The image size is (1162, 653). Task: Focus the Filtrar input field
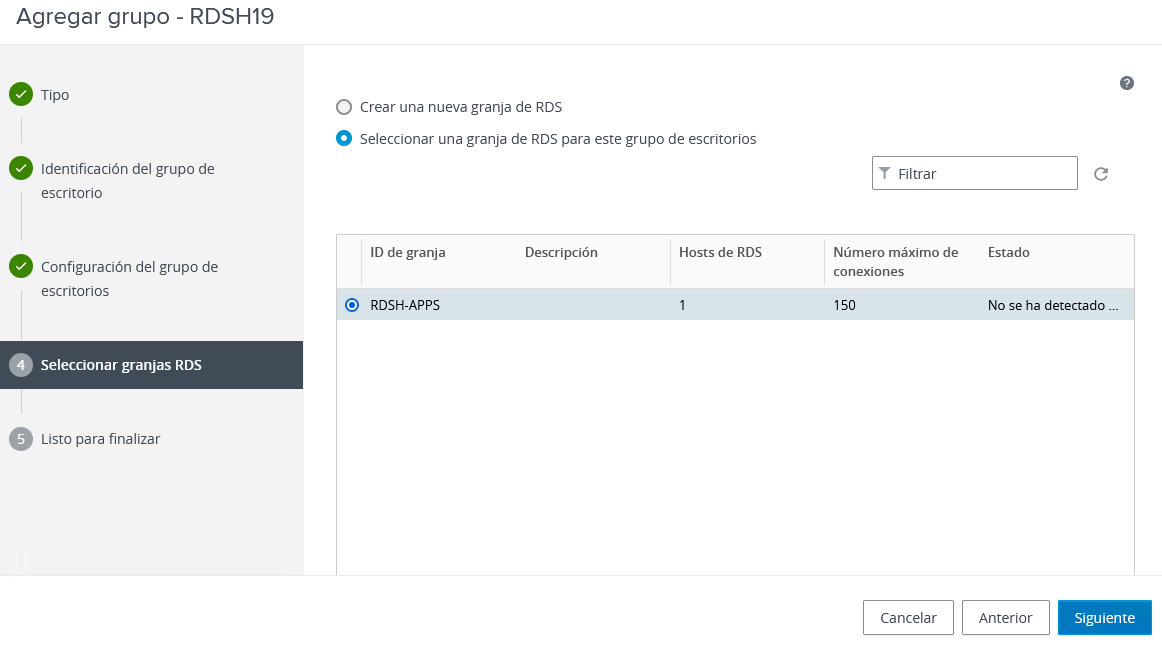(975, 173)
